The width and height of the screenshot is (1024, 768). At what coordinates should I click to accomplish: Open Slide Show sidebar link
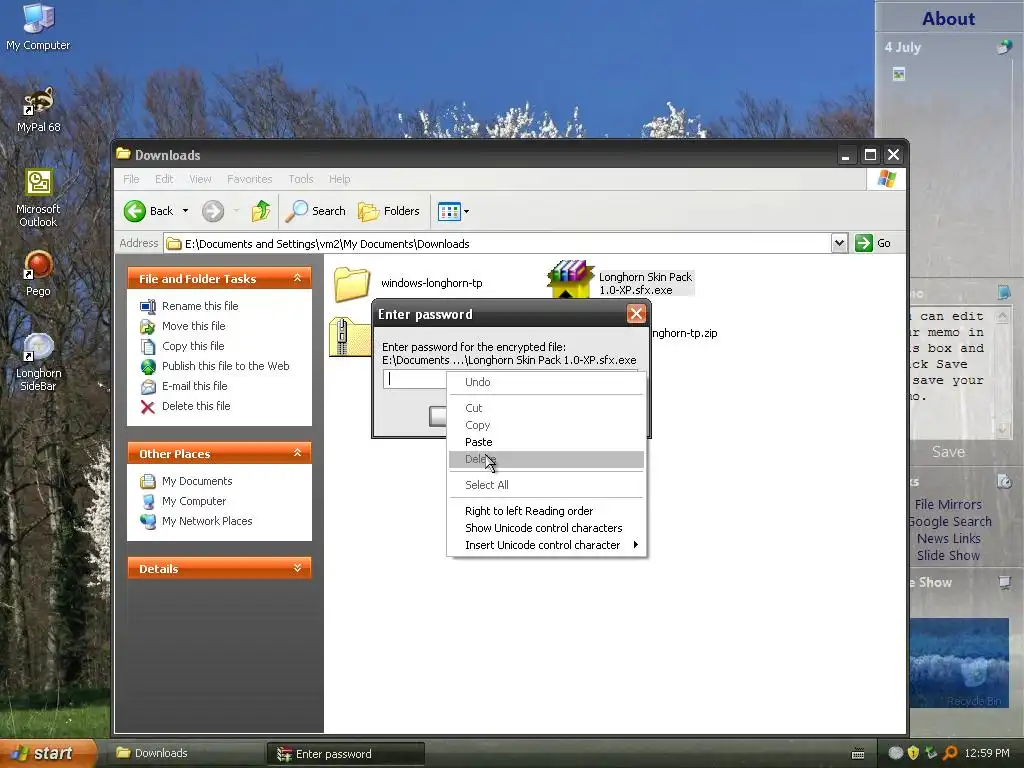point(948,556)
